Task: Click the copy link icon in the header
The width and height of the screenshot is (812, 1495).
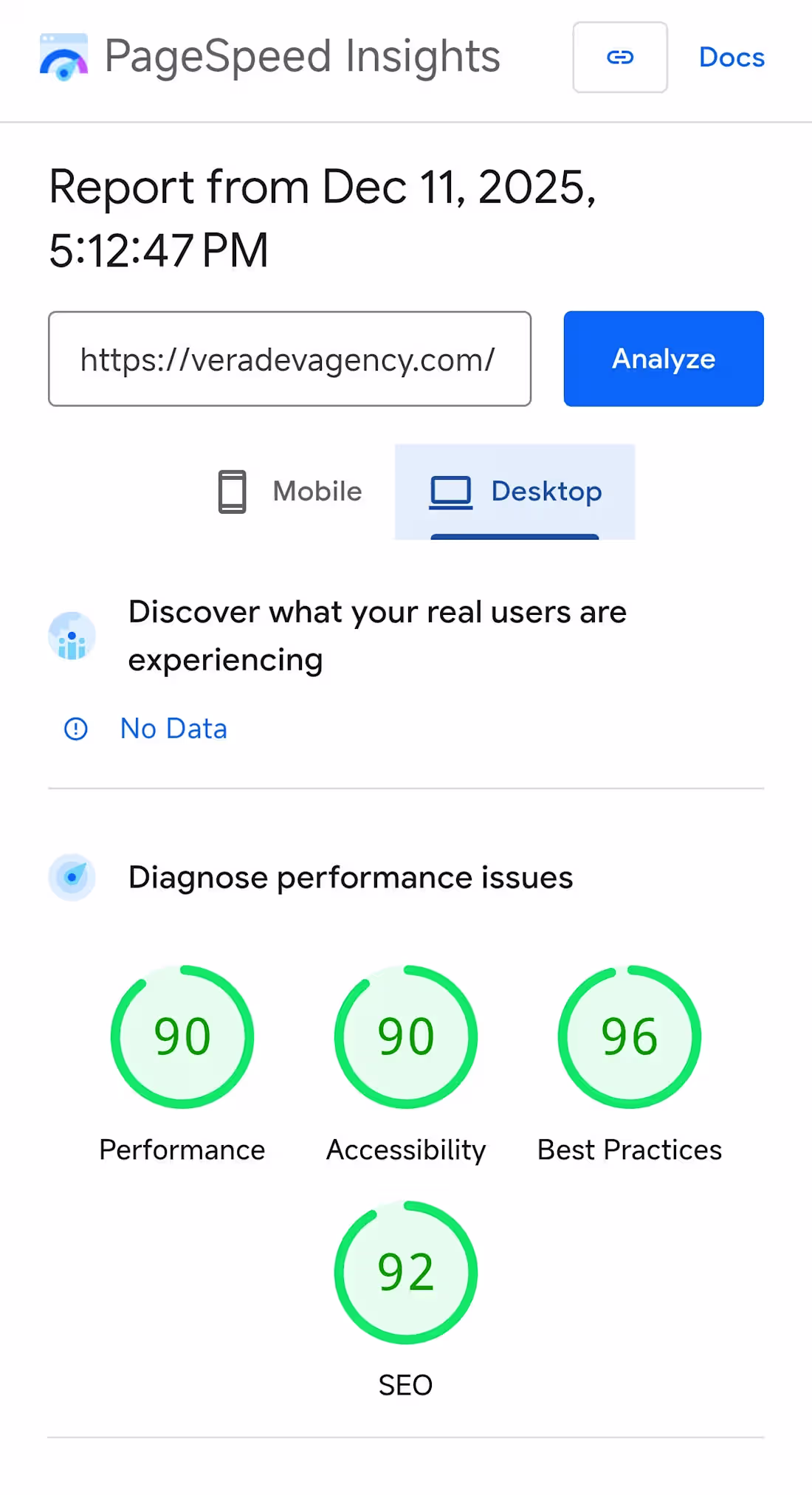Action: pyautogui.click(x=620, y=57)
